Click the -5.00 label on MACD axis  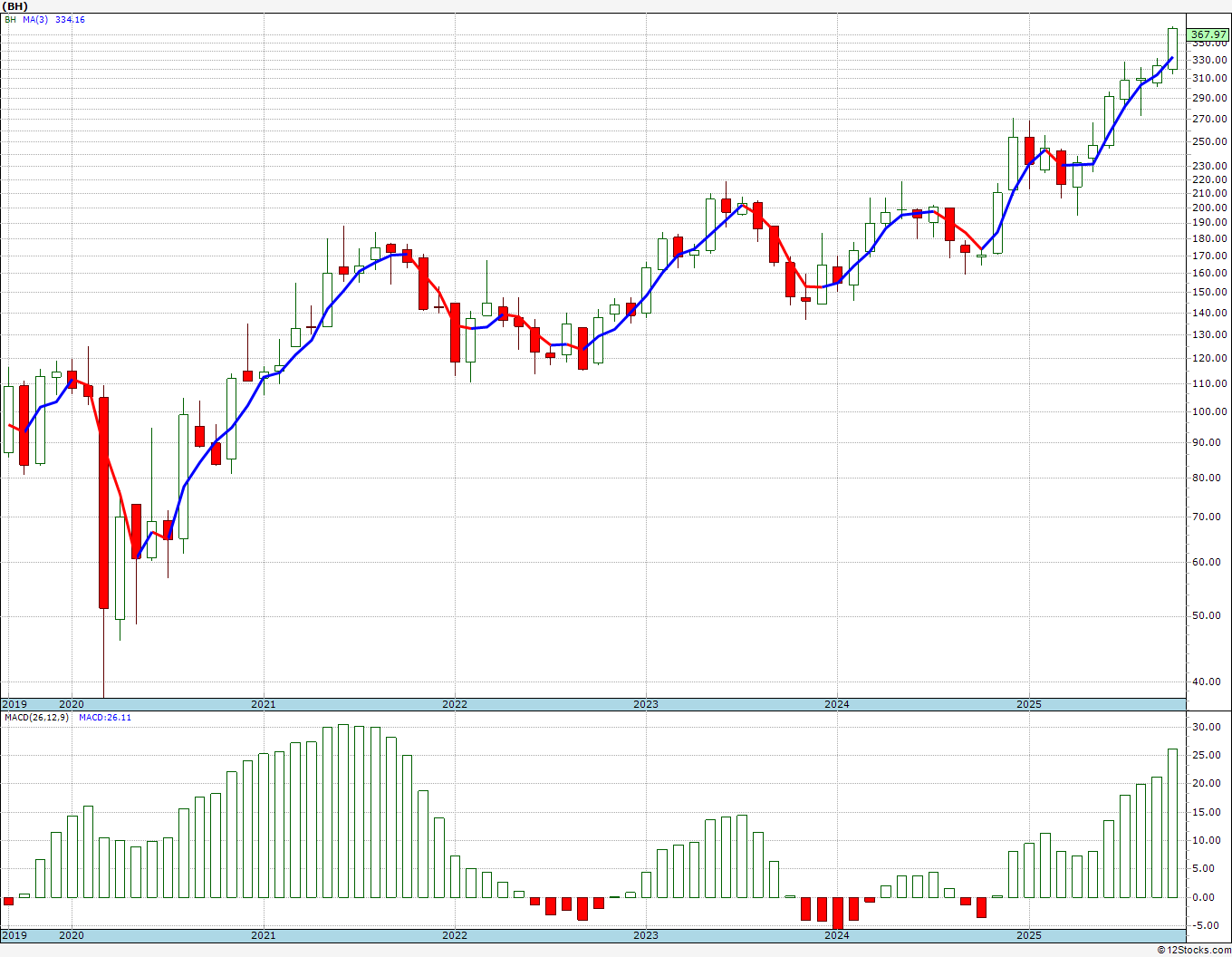[x=1208, y=925]
